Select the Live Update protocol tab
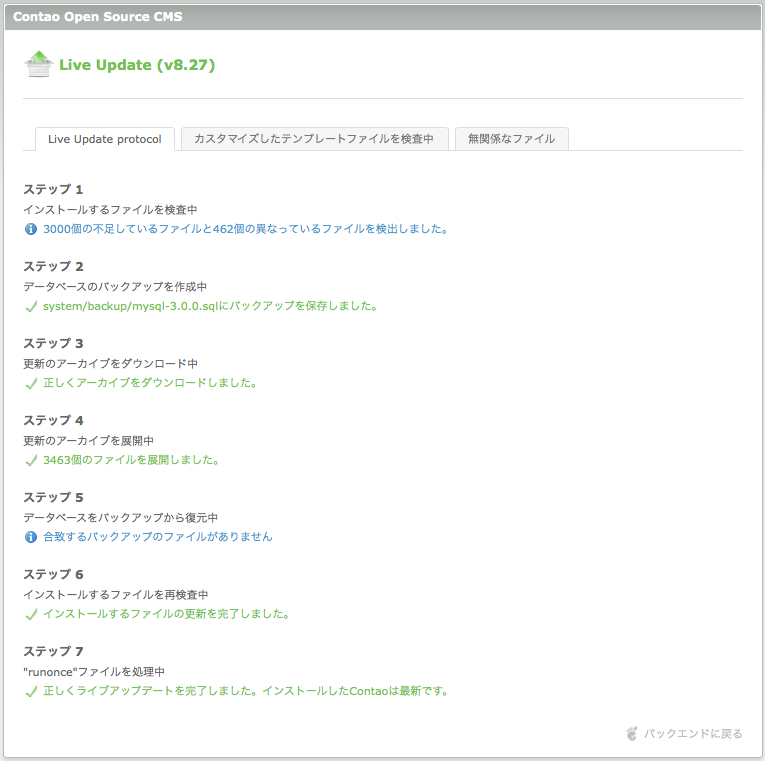Image resolution: width=765 pixels, height=761 pixels. [104, 139]
